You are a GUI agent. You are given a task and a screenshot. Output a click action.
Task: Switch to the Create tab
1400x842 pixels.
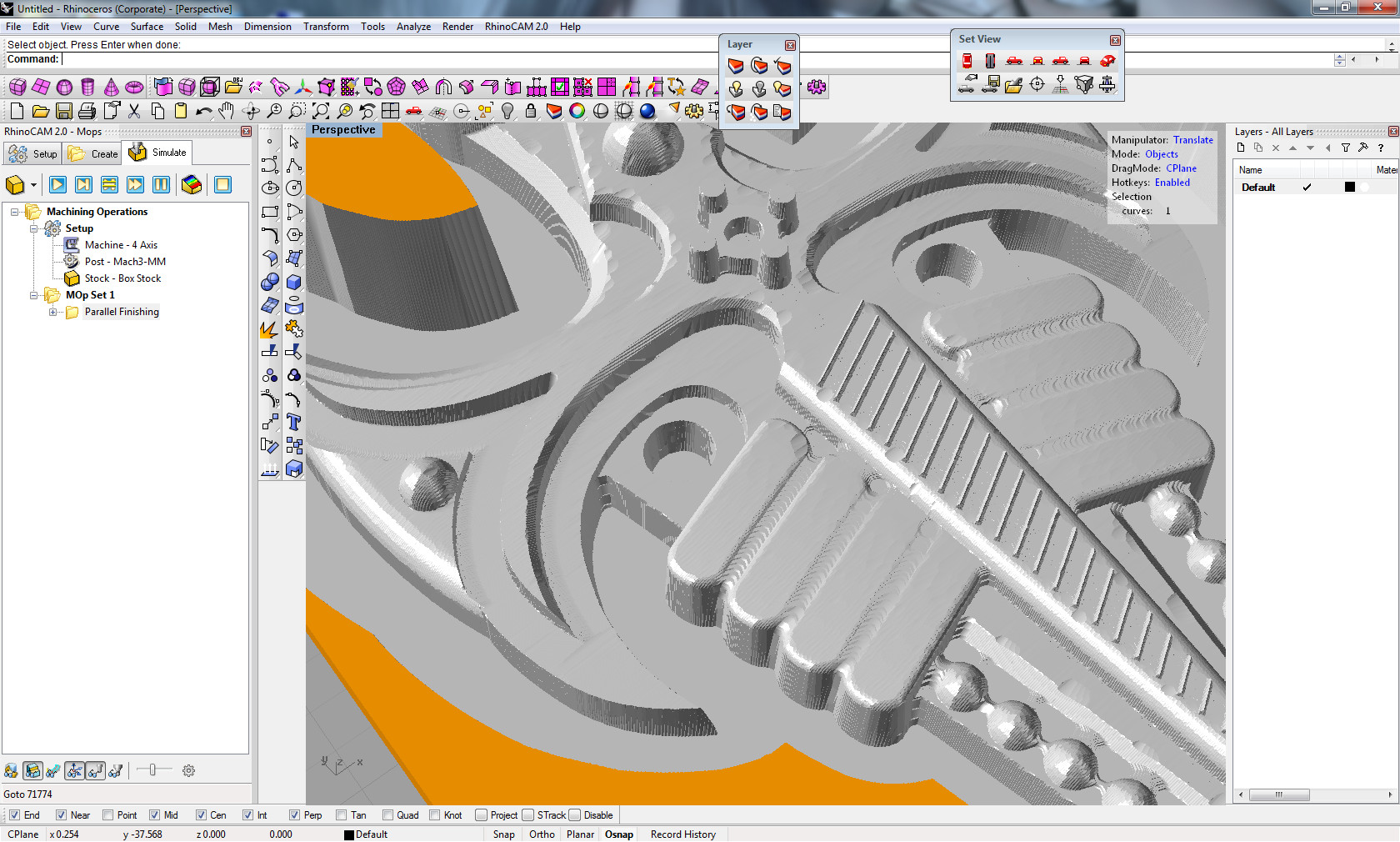coord(93,153)
